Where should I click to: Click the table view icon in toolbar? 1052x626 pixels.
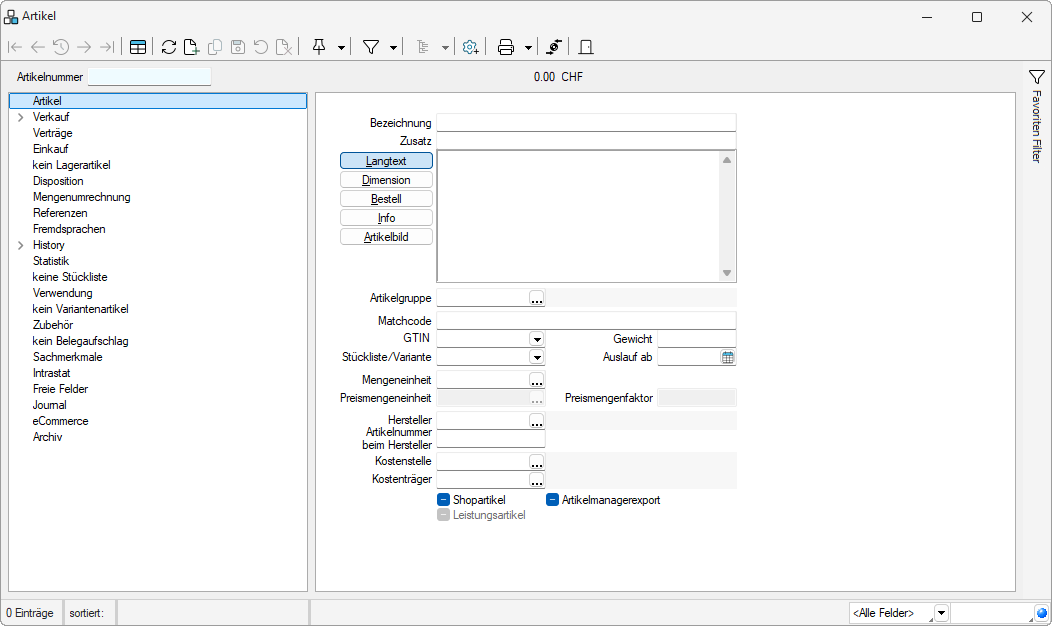tap(138, 47)
